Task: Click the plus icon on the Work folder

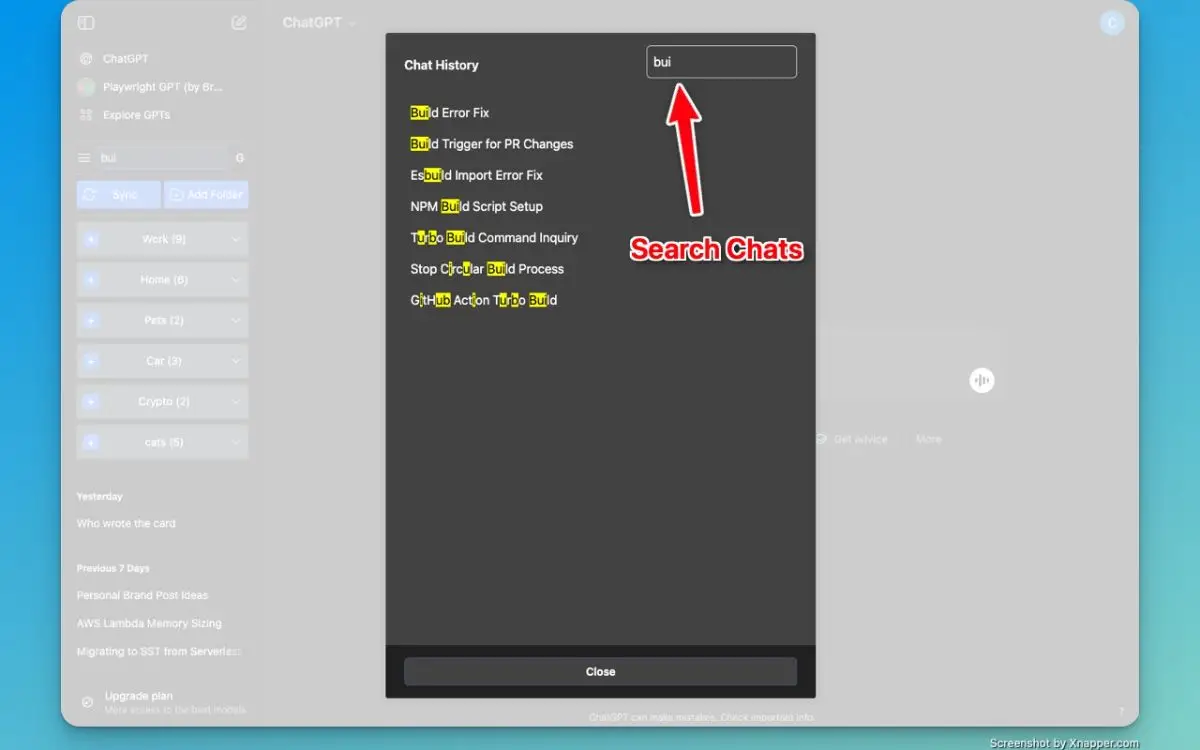Action: click(91, 240)
